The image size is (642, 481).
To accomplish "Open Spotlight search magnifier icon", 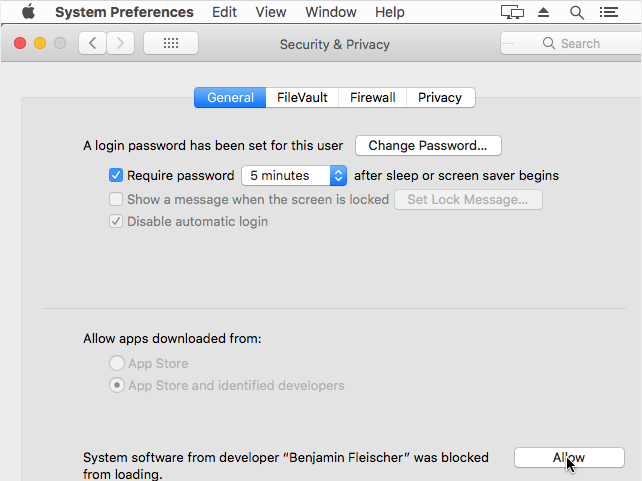I will pyautogui.click(x=576, y=12).
